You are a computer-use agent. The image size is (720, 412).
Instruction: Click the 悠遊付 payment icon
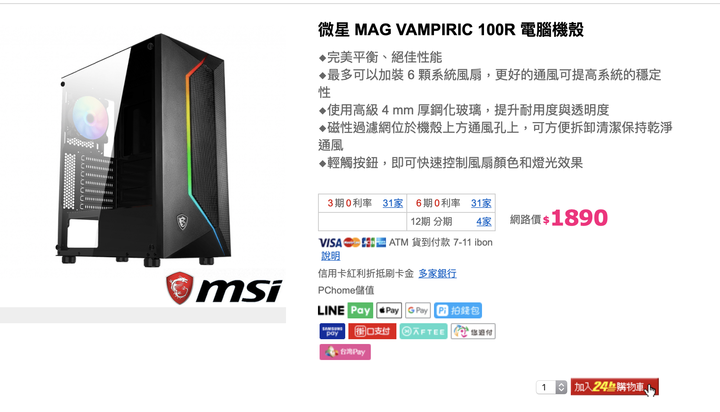pyautogui.click(x=473, y=331)
